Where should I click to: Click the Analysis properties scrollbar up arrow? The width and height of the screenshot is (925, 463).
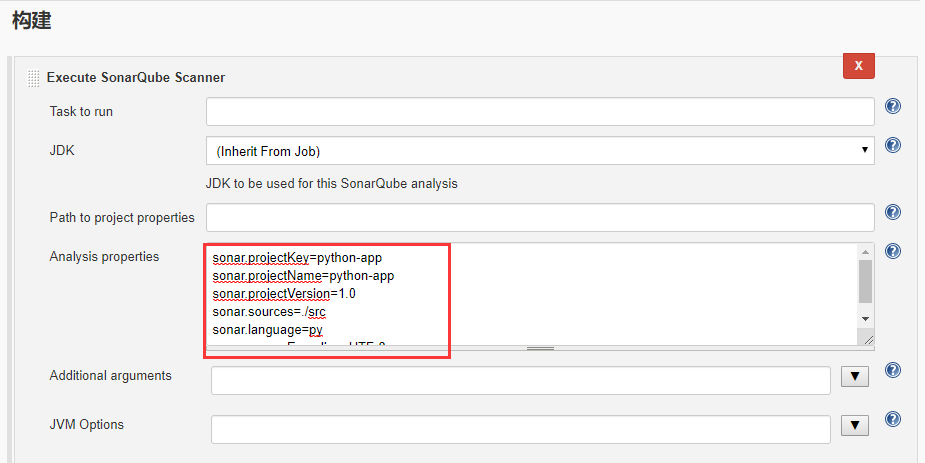click(865, 251)
